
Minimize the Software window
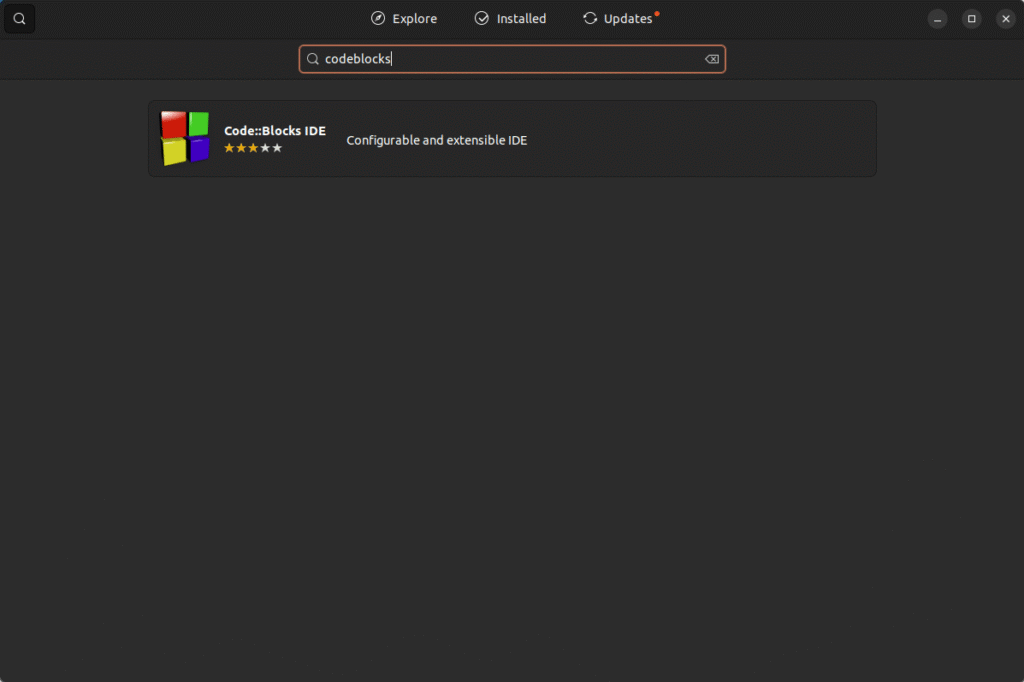937,19
